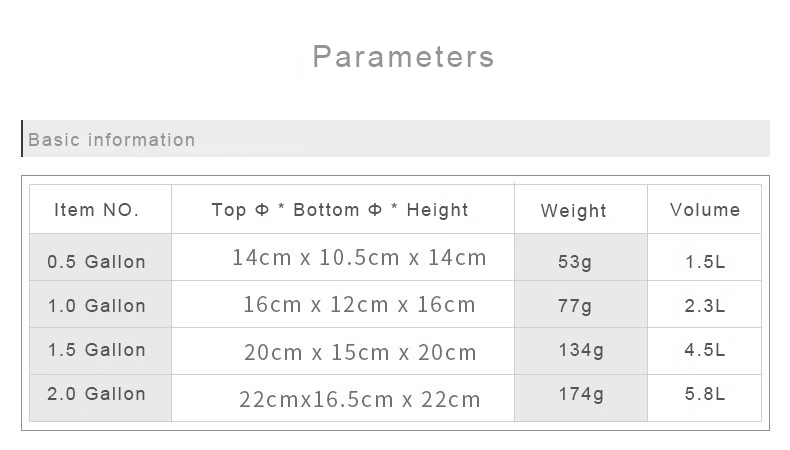
Task: Click the 14cm x 10.5cm x 14cm dimensions cell
Action: pyautogui.click(x=359, y=258)
